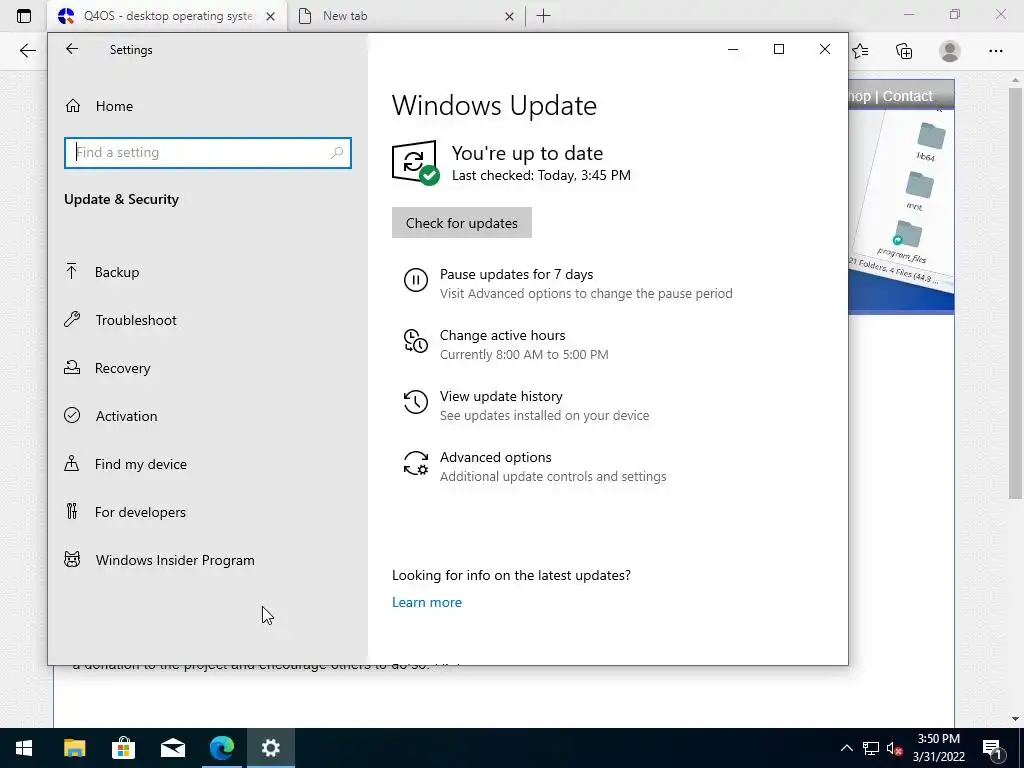Click the pause circle icon
Image resolution: width=1024 pixels, height=768 pixels.
pyautogui.click(x=415, y=280)
